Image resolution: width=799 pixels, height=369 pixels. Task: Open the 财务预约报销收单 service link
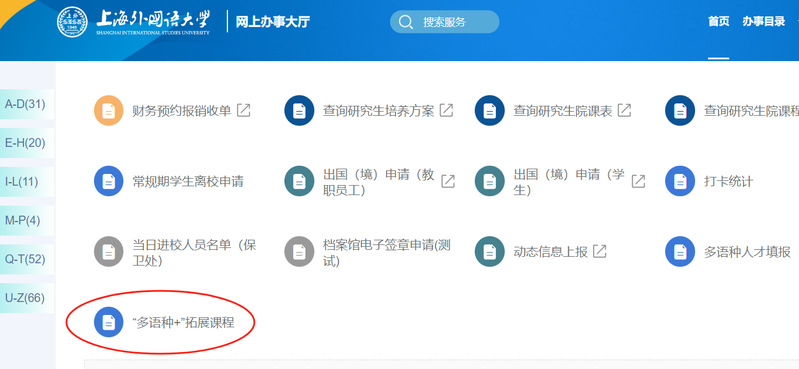[x=182, y=110]
